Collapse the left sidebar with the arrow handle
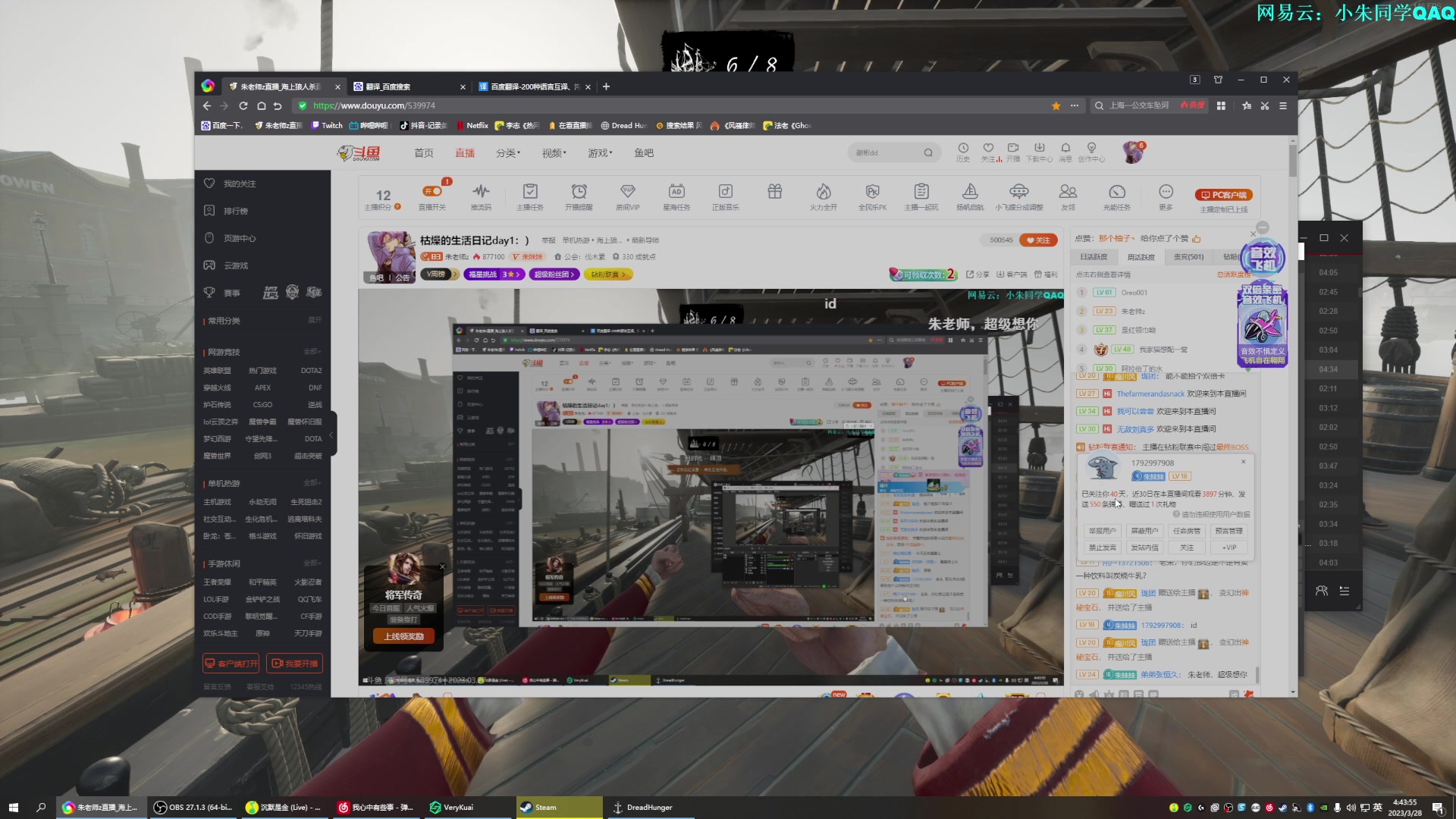The width and height of the screenshot is (1456, 819). 331,435
